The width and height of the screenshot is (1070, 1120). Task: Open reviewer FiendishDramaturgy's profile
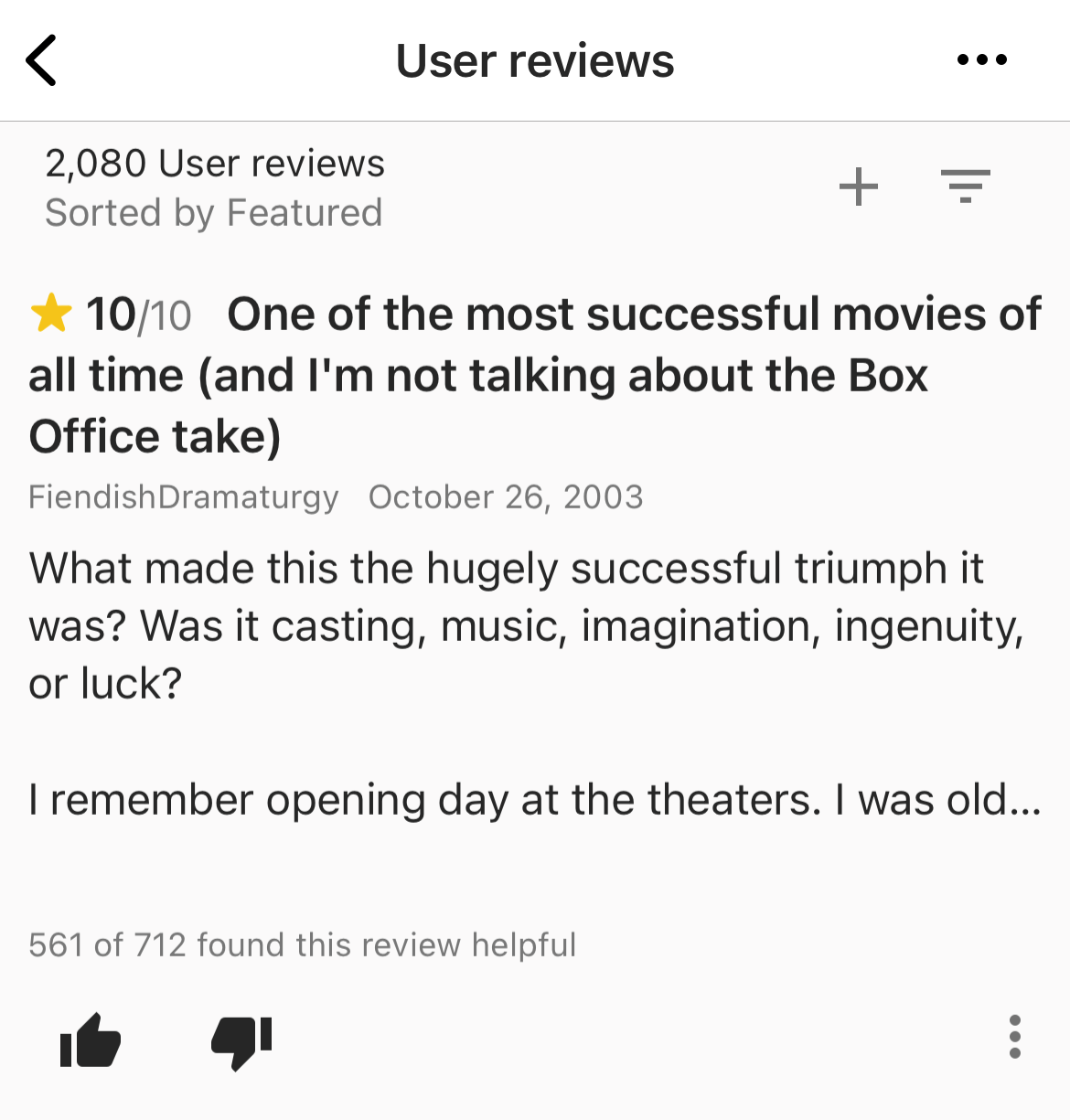click(184, 496)
